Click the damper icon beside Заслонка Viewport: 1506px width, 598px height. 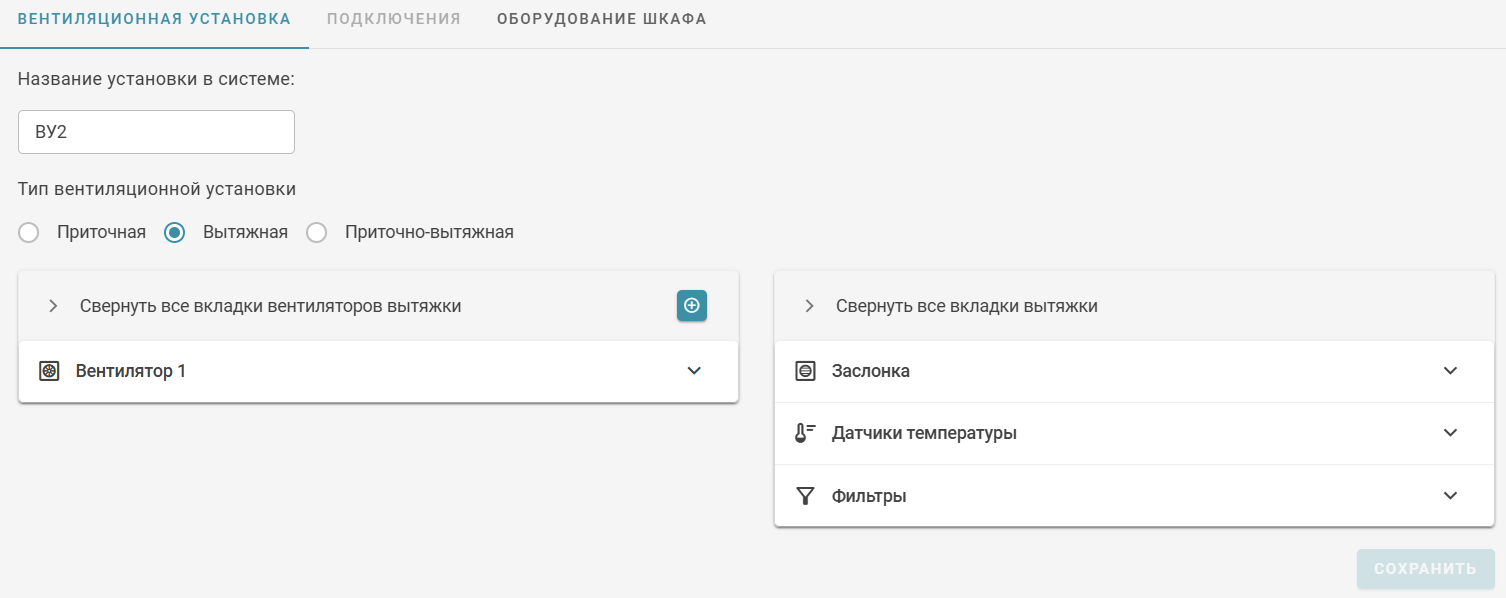pyautogui.click(x=805, y=370)
